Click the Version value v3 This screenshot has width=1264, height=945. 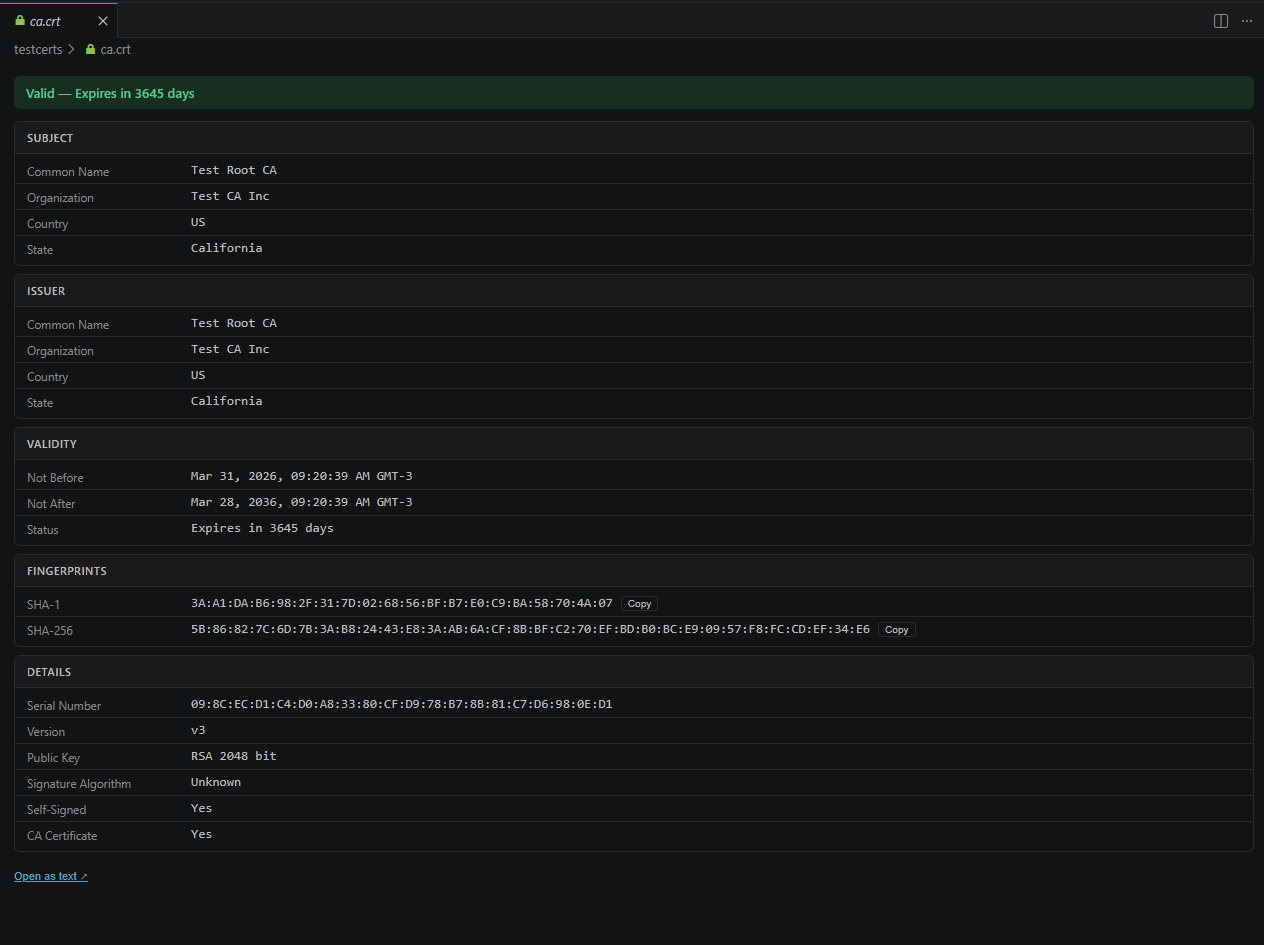click(x=198, y=730)
